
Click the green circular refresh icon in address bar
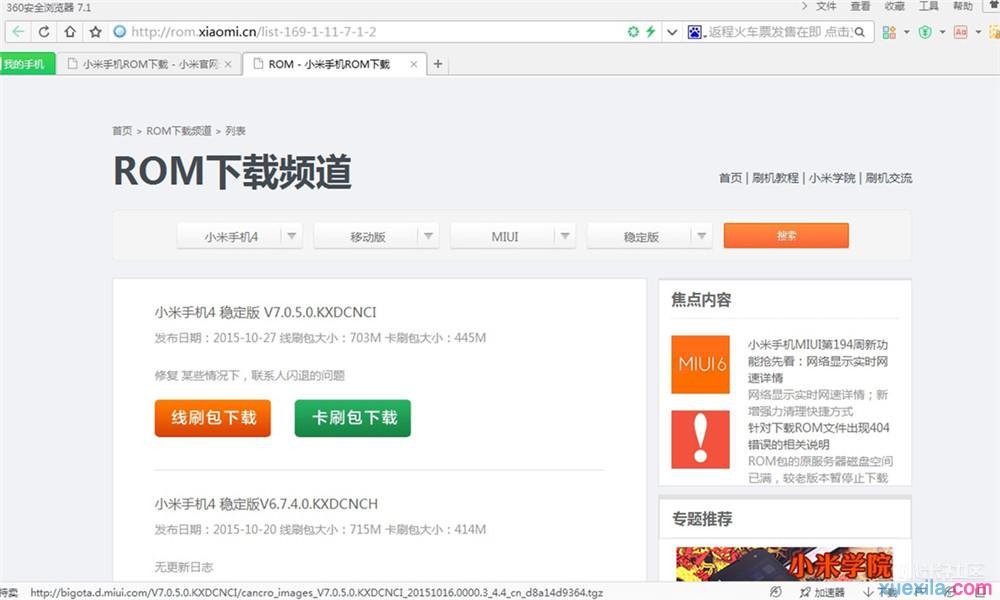click(x=633, y=31)
